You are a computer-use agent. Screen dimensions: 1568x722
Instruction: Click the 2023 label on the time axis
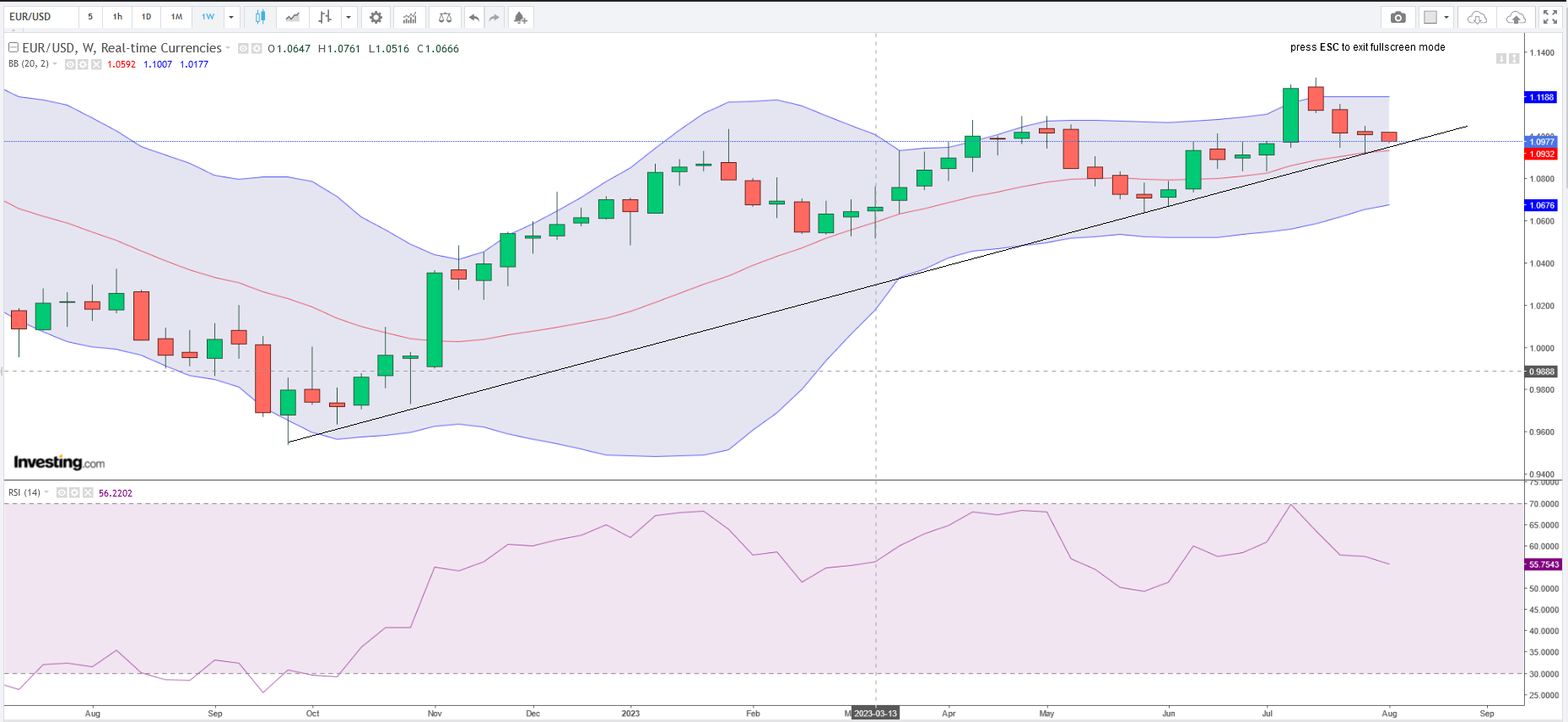pos(630,714)
